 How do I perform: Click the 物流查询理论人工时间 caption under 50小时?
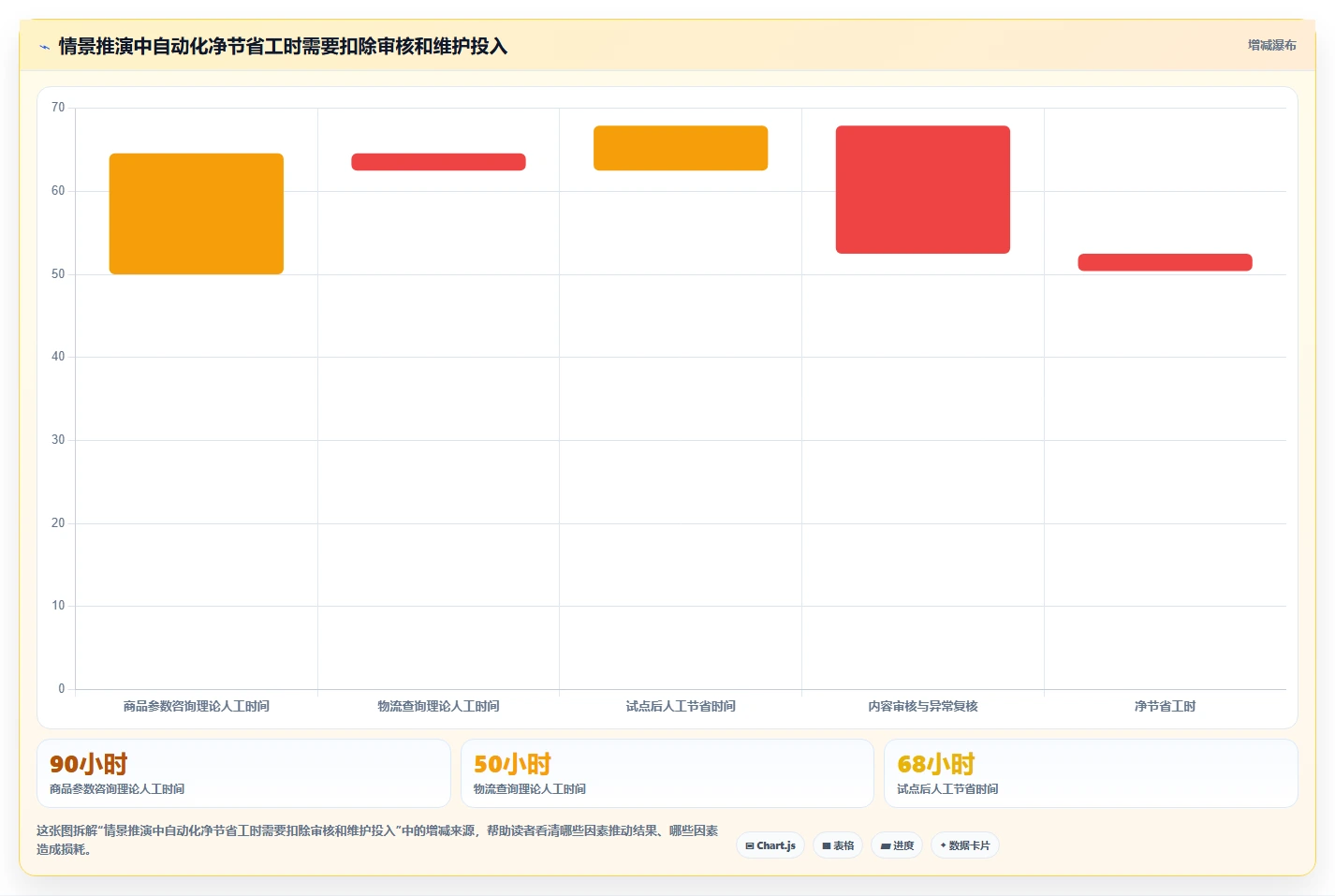[x=530, y=789]
